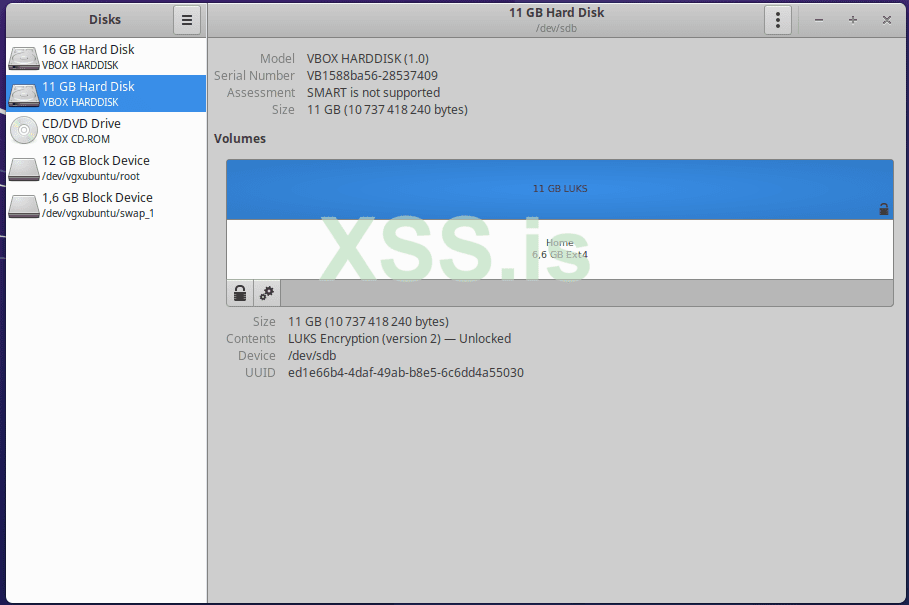Click the 16 GB Hard Disk drive icon
The height and width of the screenshot is (605, 909).
click(24, 57)
